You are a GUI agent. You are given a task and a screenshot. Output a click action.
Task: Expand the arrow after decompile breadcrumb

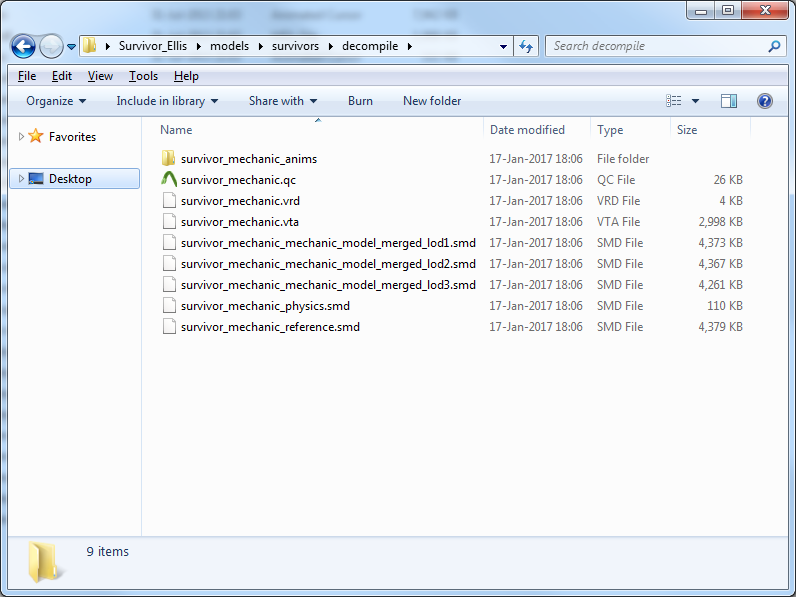(410, 46)
